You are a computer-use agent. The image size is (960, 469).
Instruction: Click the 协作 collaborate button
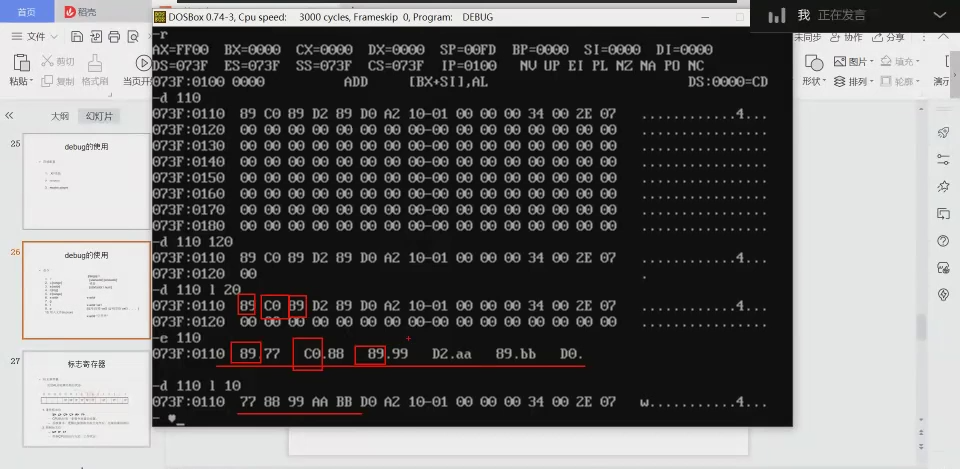pos(848,37)
